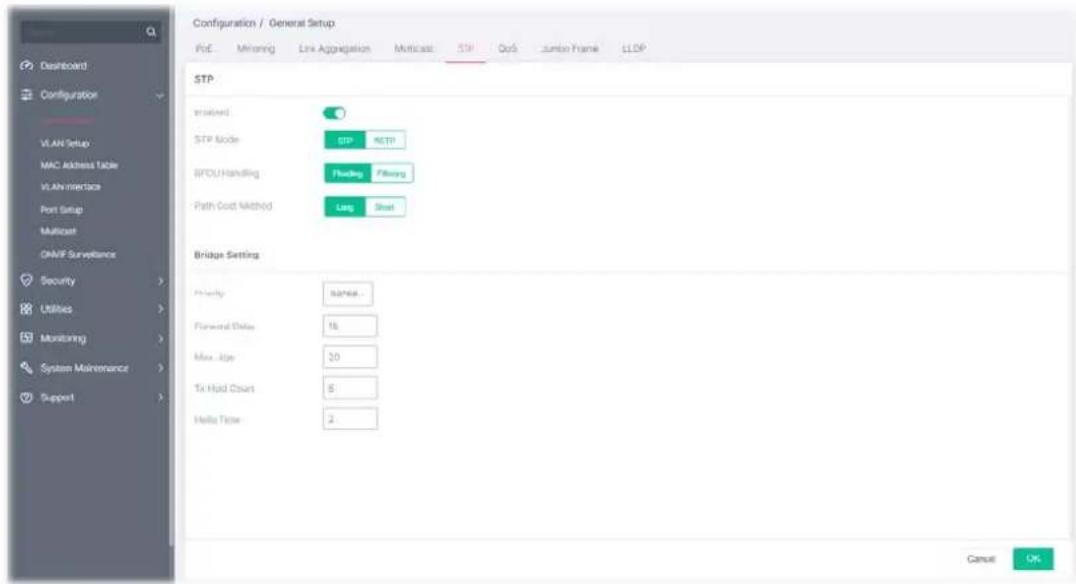The width and height of the screenshot is (1076, 584).
Task: Expand the Utilities menu chevron
Action: [161, 309]
